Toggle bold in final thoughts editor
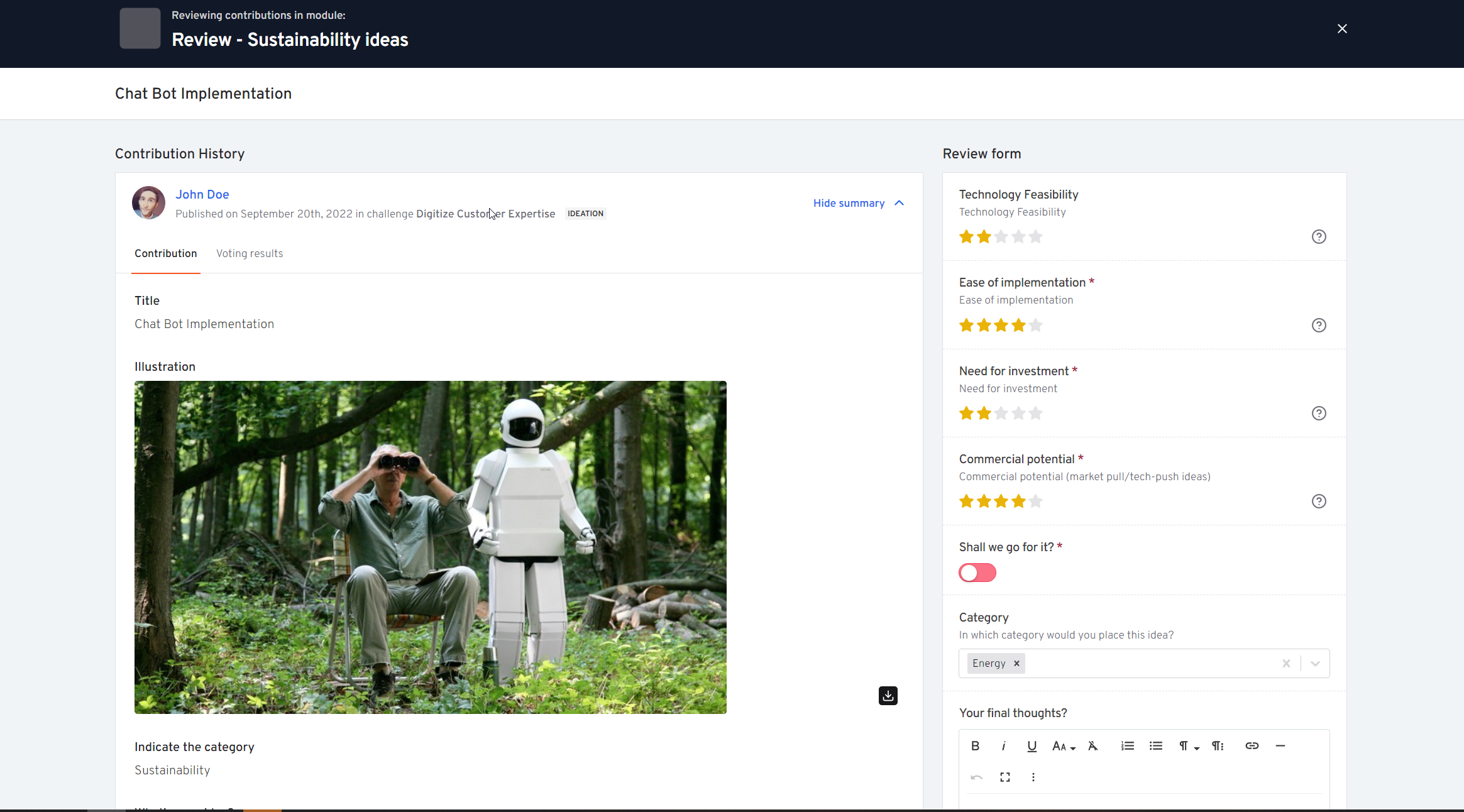The height and width of the screenshot is (812, 1464). pos(975,746)
